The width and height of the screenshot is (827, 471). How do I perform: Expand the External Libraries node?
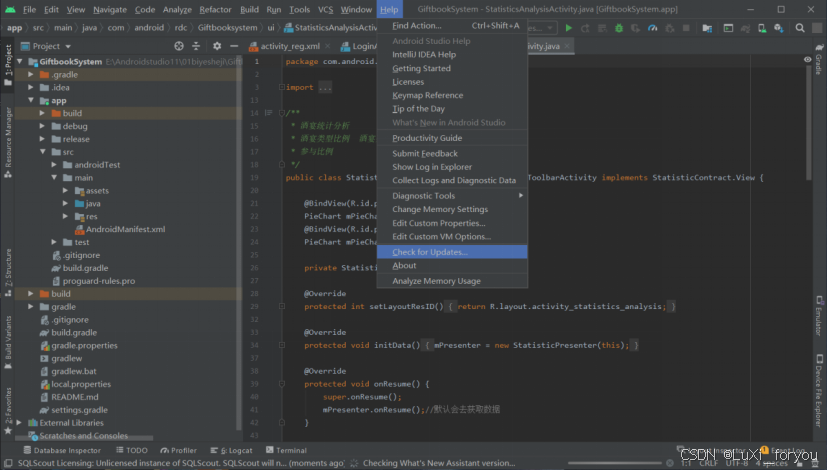click(20, 422)
